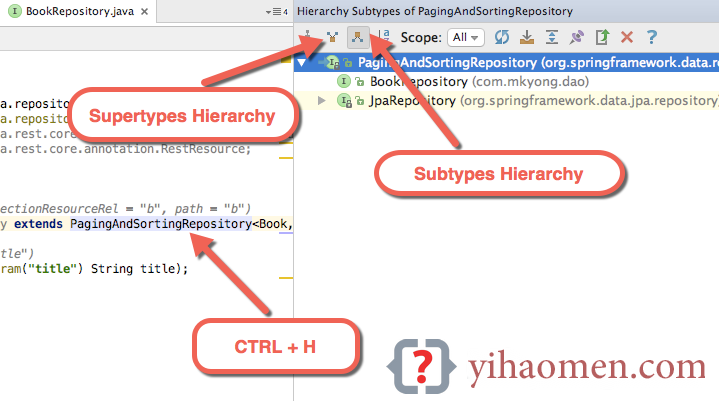Viewport: 719px width, 401px height.
Task: Switch to the BookRepository.java editor tab
Action: coord(80,11)
